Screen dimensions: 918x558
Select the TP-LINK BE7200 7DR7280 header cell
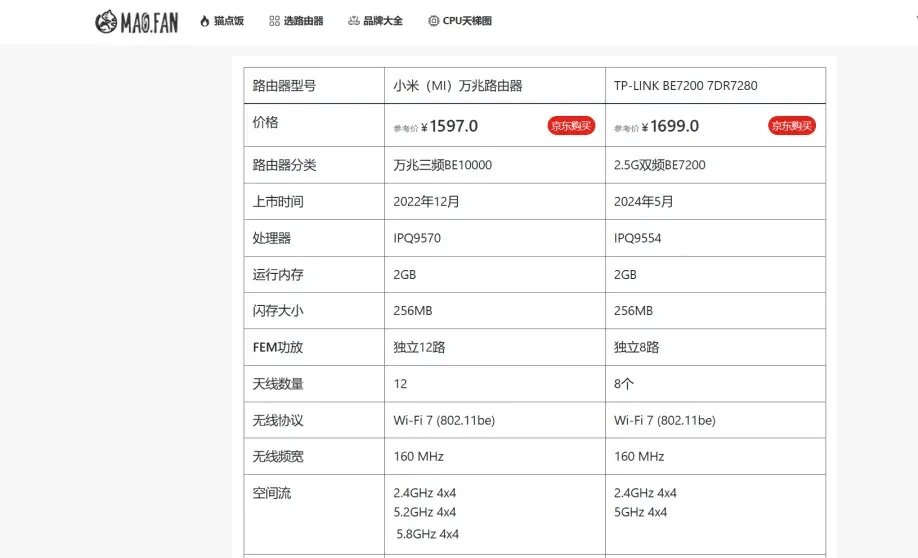(715, 85)
